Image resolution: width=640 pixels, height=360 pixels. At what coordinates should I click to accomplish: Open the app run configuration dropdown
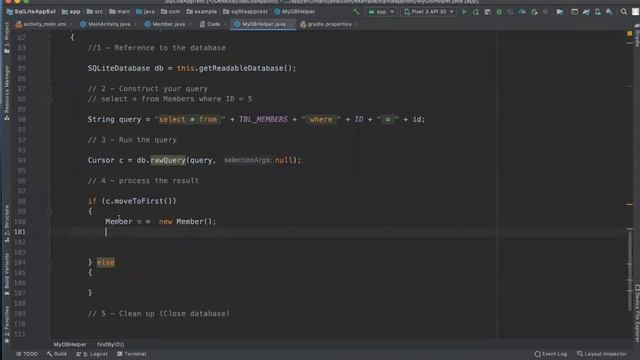381,12
